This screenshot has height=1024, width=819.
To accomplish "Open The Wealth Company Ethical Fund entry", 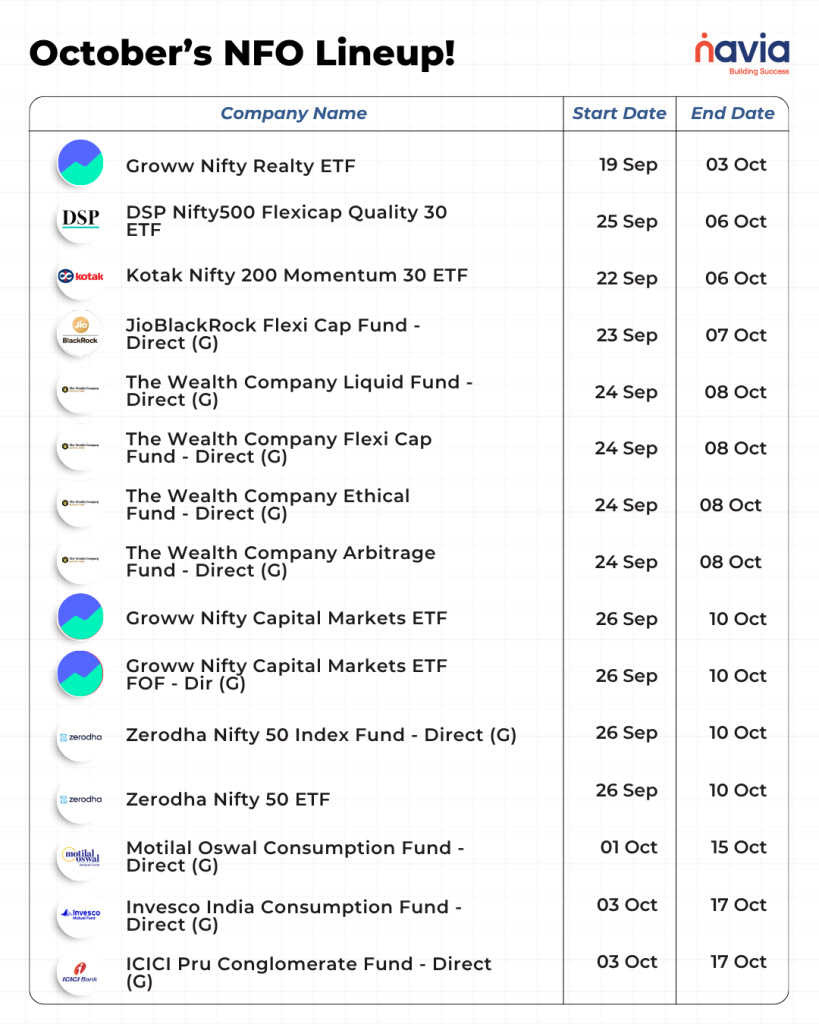I will 267,504.
